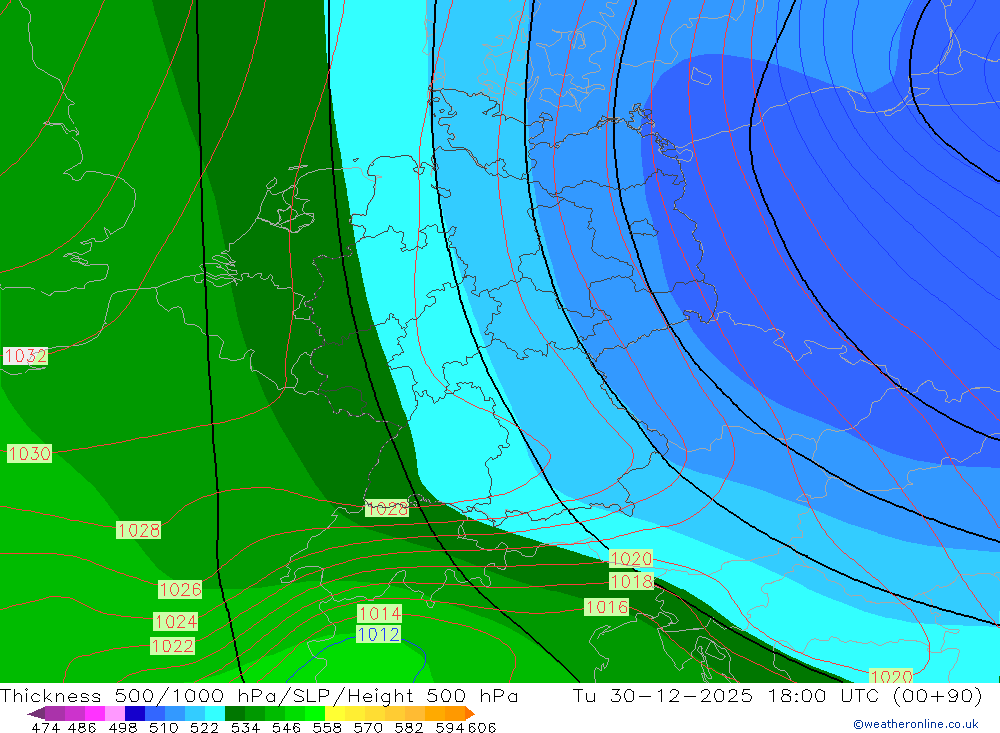
Task: Pick the bright yellow legend swatch
Action: click(335, 713)
